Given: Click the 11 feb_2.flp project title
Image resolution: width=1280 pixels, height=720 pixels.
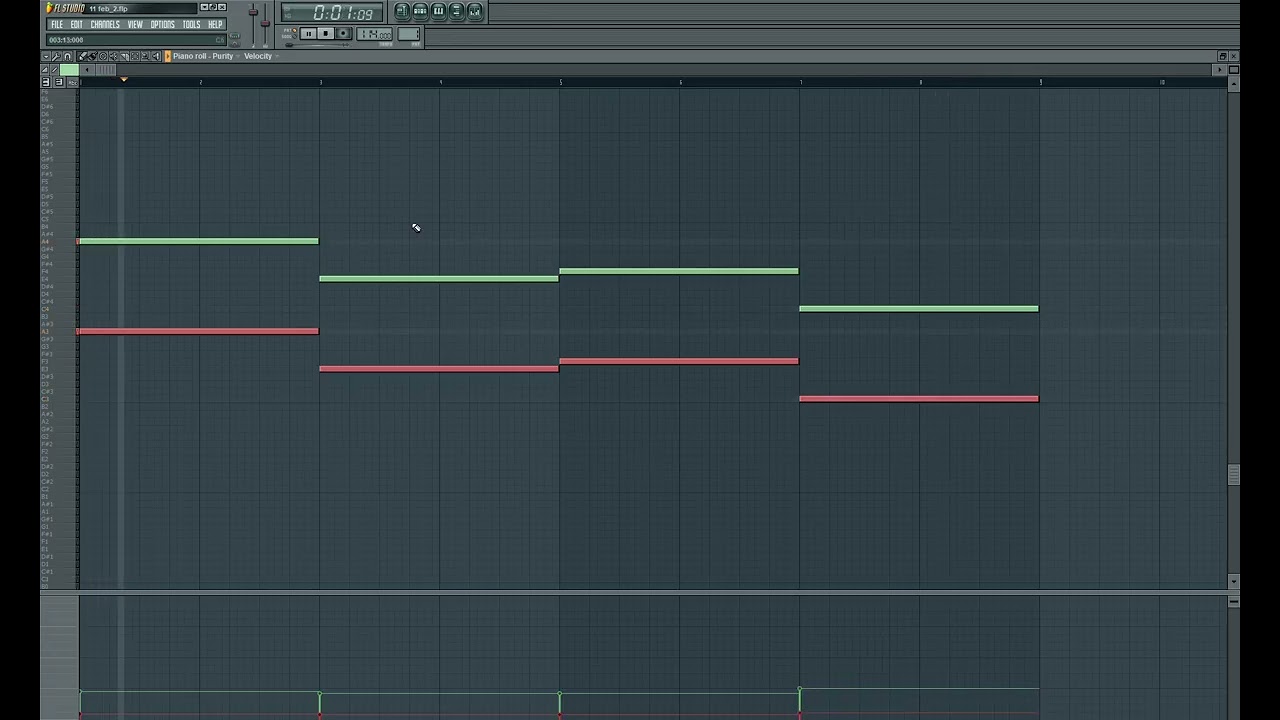Looking at the screenshot, I should [x=108, y=8].
